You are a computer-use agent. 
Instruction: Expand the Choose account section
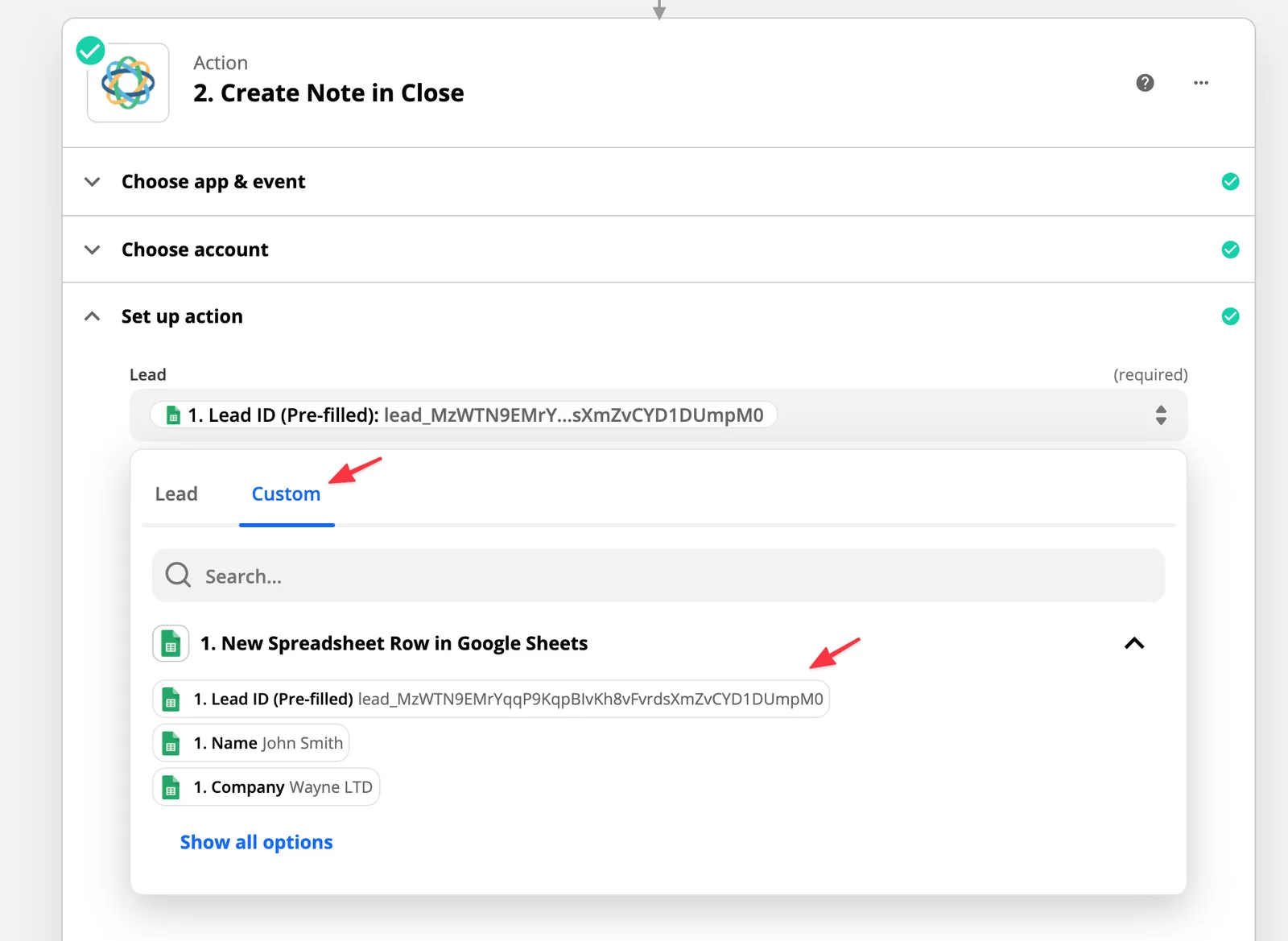tap(93, 250)
